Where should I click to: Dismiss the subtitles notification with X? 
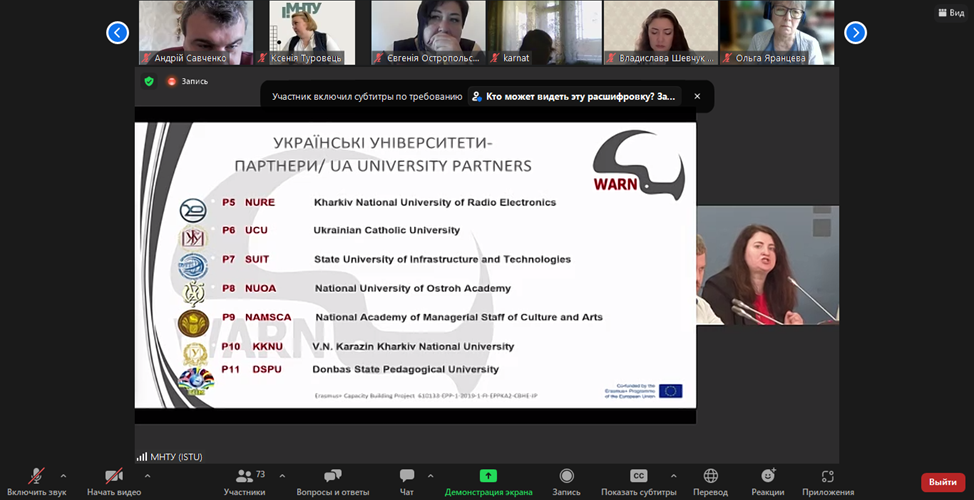697,96
